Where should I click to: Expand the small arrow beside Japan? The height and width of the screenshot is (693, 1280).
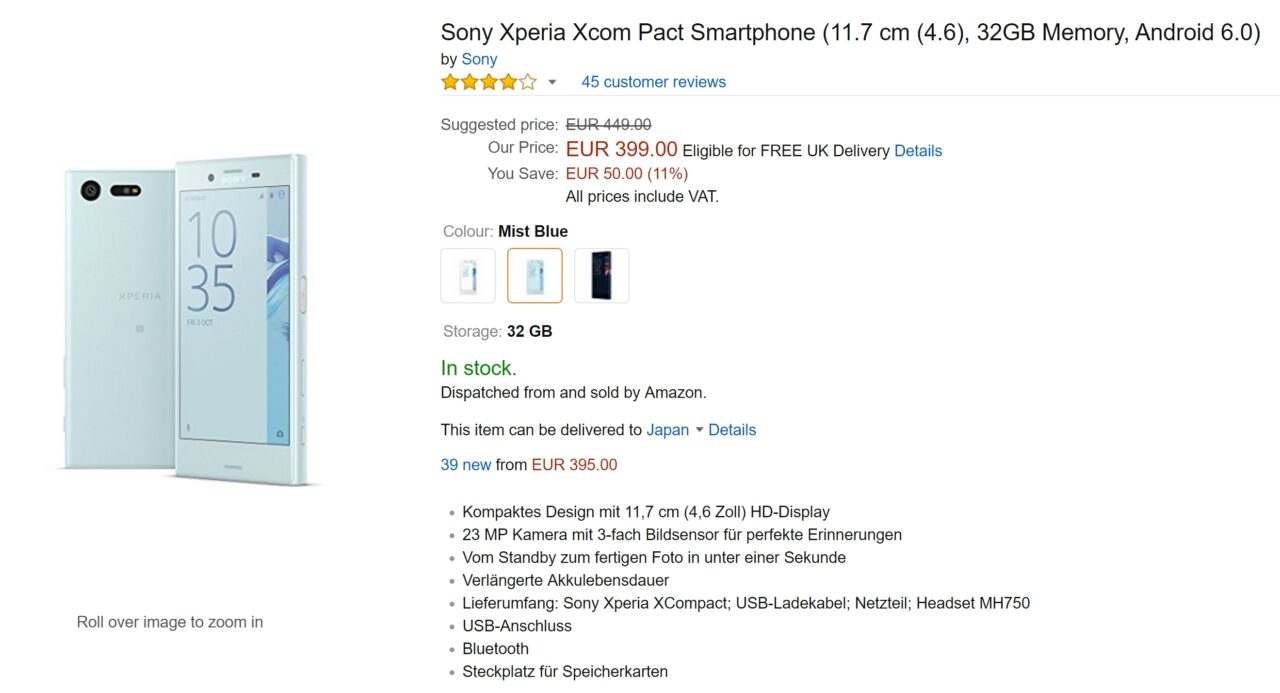tap(699, 430)
